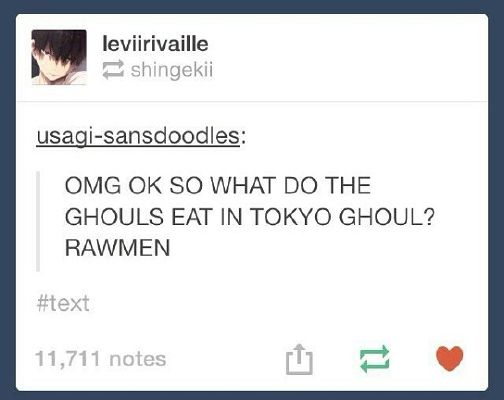Click the word RAWMEN in the quote
Viewport: 504px width, 400px height.
coord(117,248)
